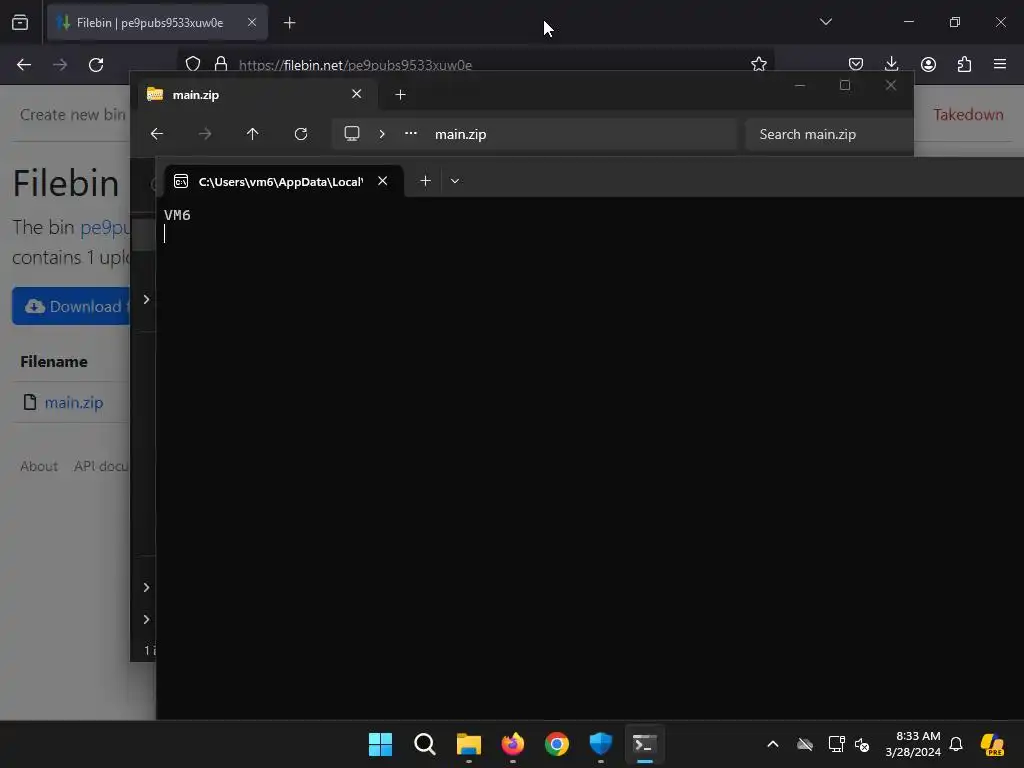Go forward in Firefox
Viewport: 1024px width, 768px height.
pyautogui.click(x=60, y=65)
